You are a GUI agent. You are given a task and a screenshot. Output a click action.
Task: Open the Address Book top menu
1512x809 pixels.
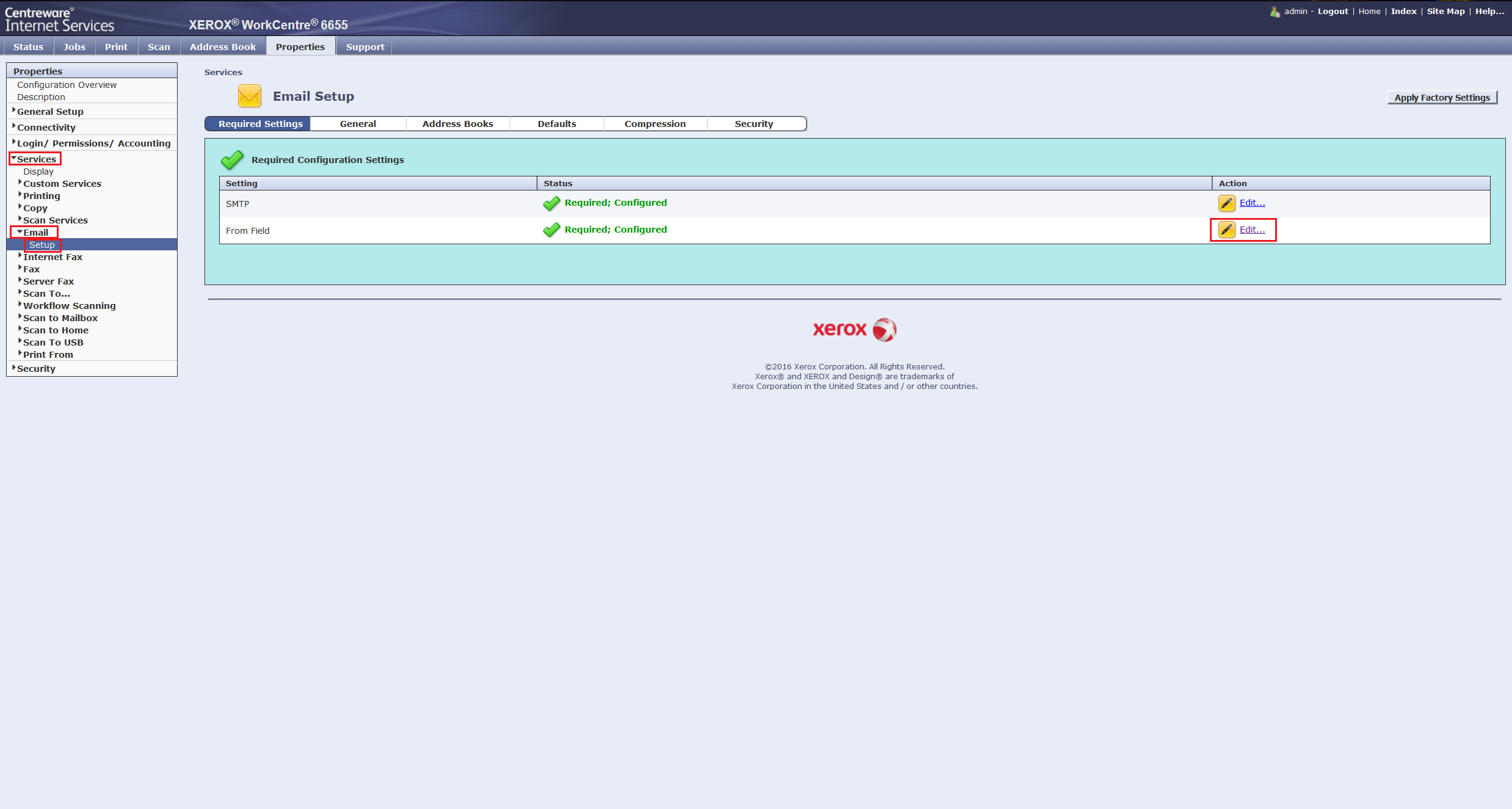pos(223,47)
